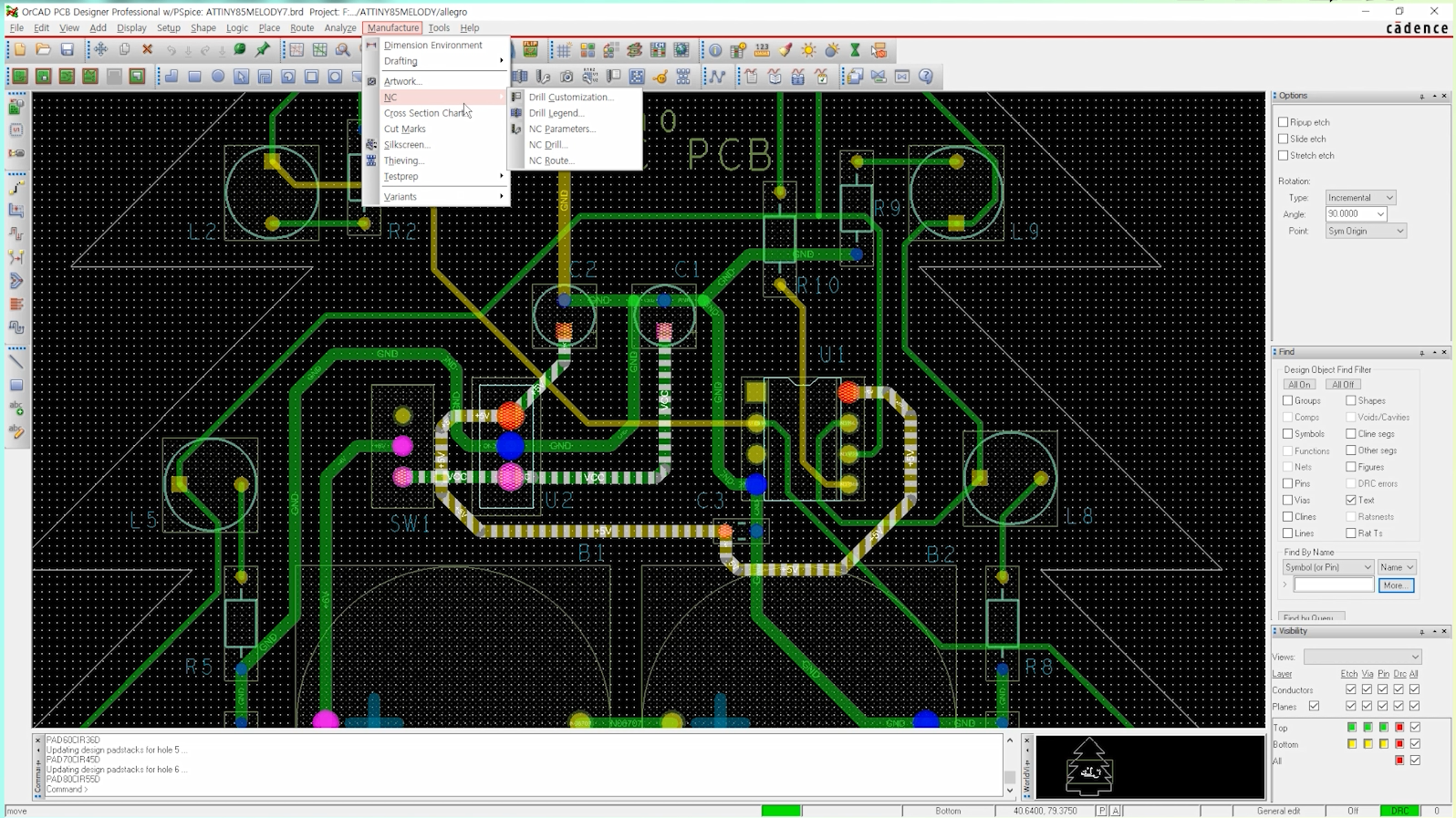Screen dimensions: 1456x818
Task: Enable the Slide etch checkbox
Action: click(x=1284, y=139)
